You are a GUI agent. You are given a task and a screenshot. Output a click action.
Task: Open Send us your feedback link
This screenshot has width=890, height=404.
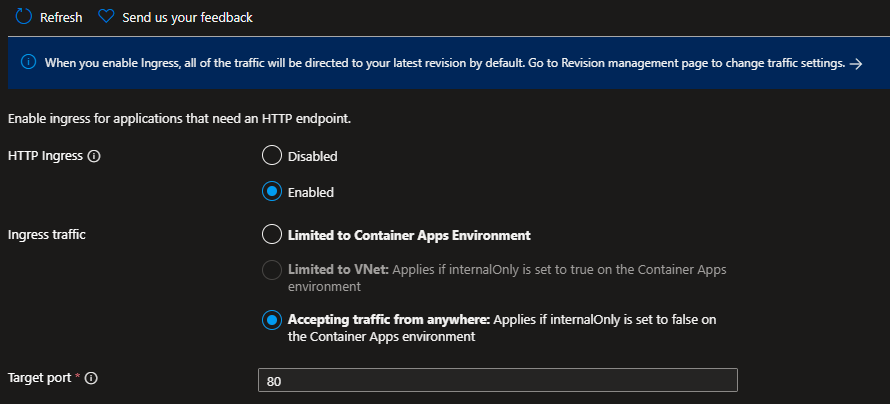click(187, 18)
